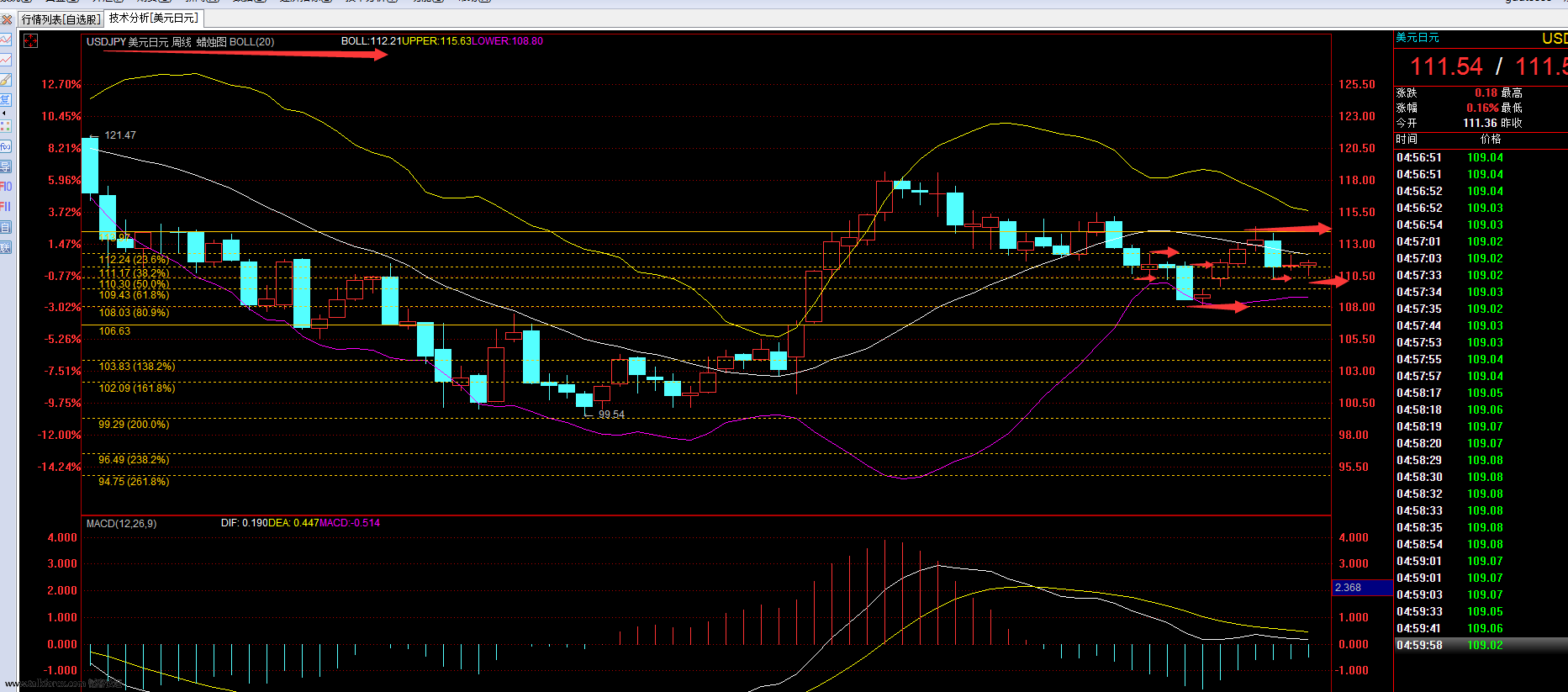Click the 96.49 (238.2%) Fibonacci label
1568x692 pixels.
(134, 460)
